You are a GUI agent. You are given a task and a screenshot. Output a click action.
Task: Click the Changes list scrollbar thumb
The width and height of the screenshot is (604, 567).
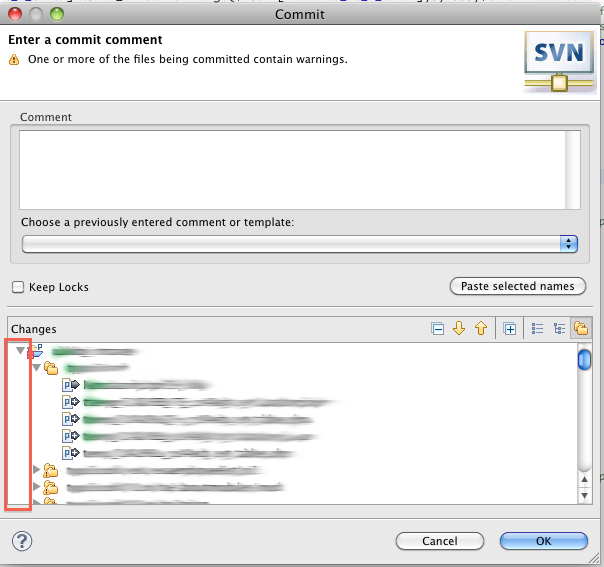pyautogui.click(x=584, y=359)
